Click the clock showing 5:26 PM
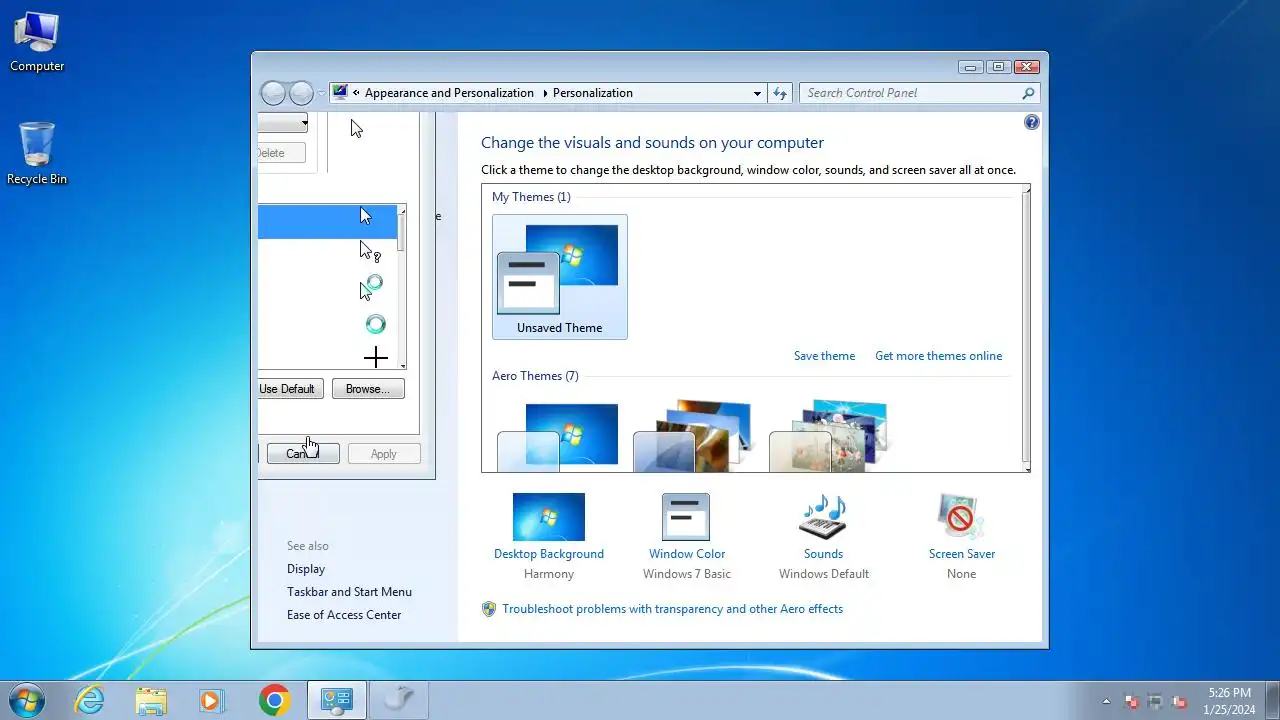Viewport: 1280px width, 720px height. tap(1229, 701)
